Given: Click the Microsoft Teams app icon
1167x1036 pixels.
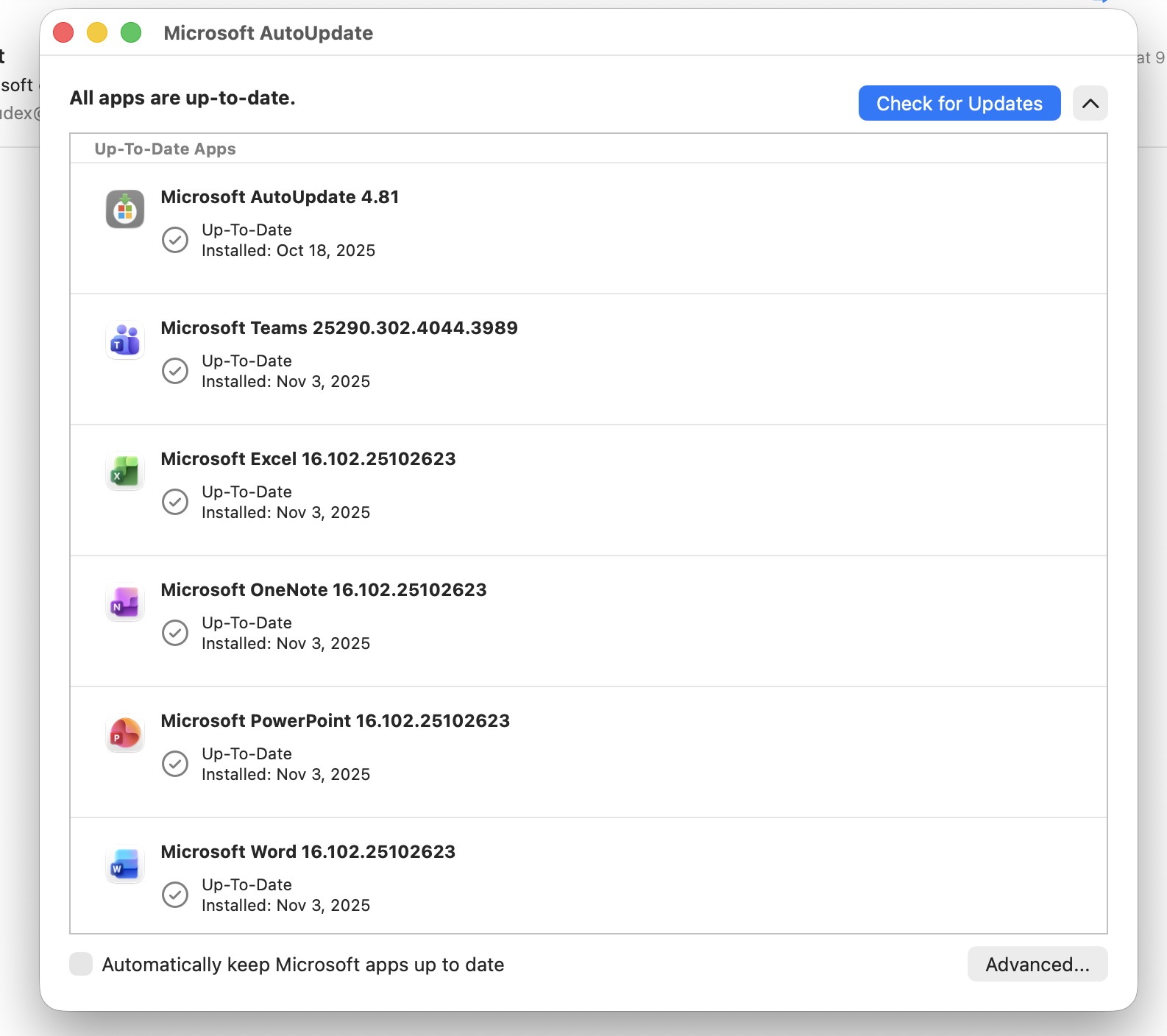Looking at the screenshot, I should (x=125, y=341).
